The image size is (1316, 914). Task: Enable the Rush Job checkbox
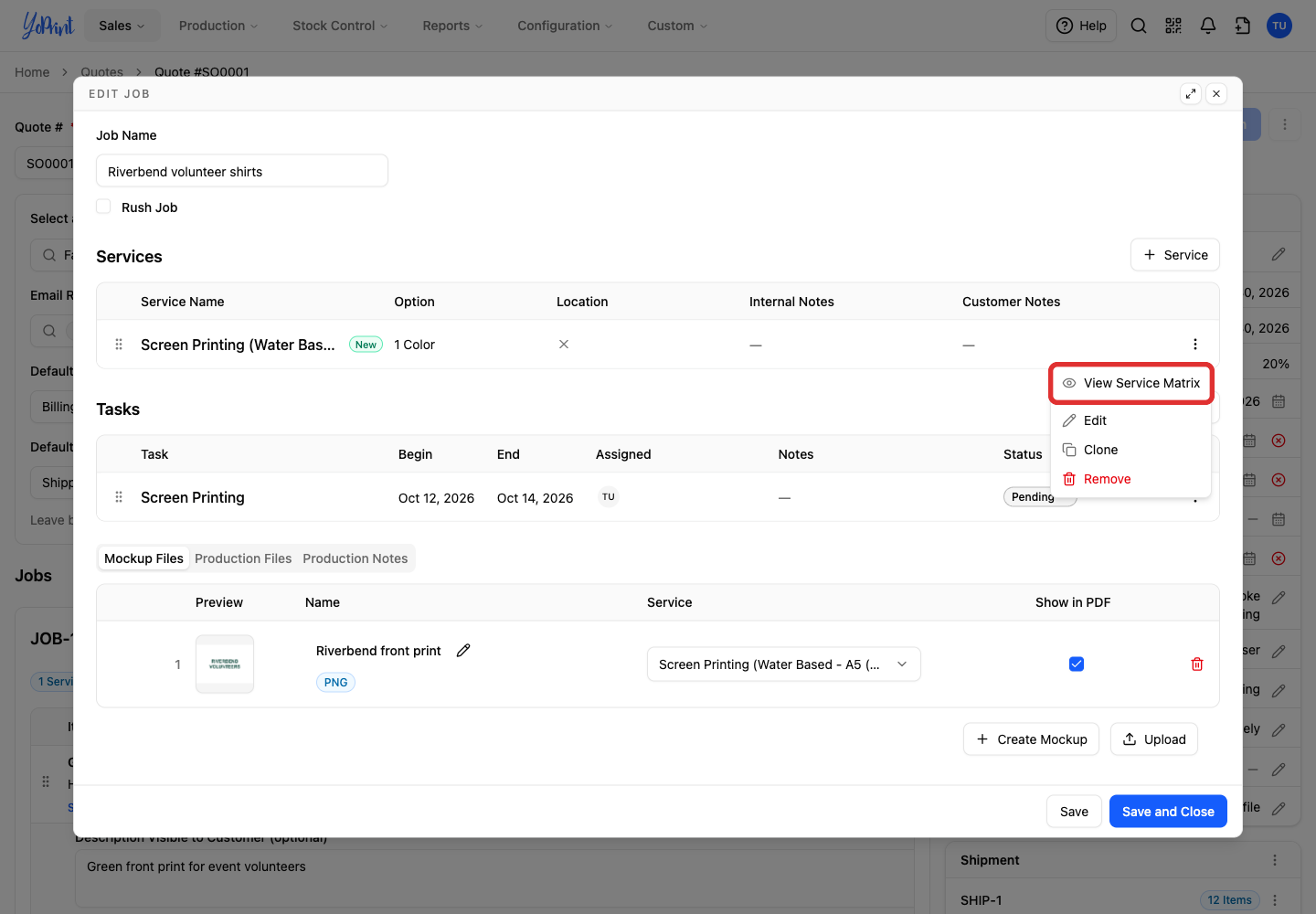click(103, 207)
